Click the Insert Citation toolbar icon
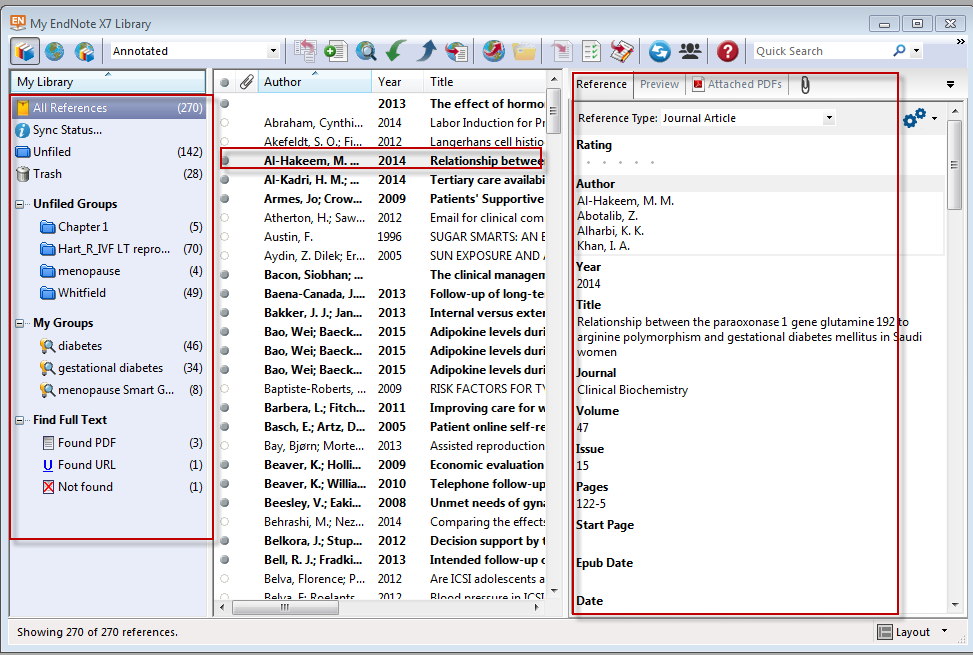The width and height of the screenshot is (973, 655). pyautogui.click(x=562, y=51)
